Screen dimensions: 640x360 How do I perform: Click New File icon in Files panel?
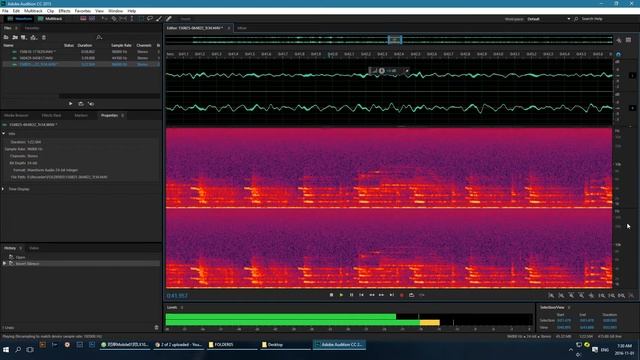pos(24,38)
